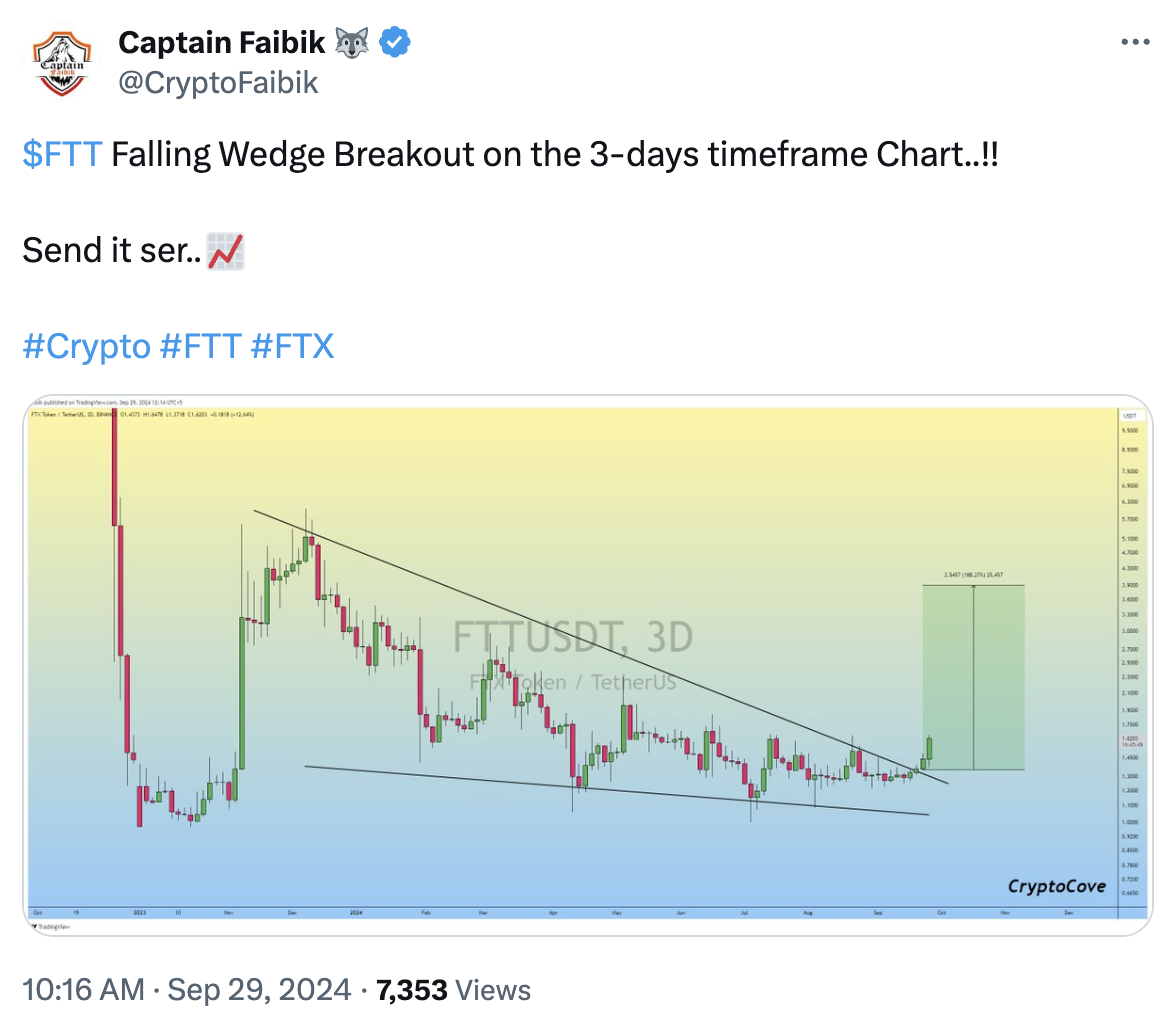Open the $FTT cashtag link
This screenshot has height=1019, width=1175.
click(62, 155)
